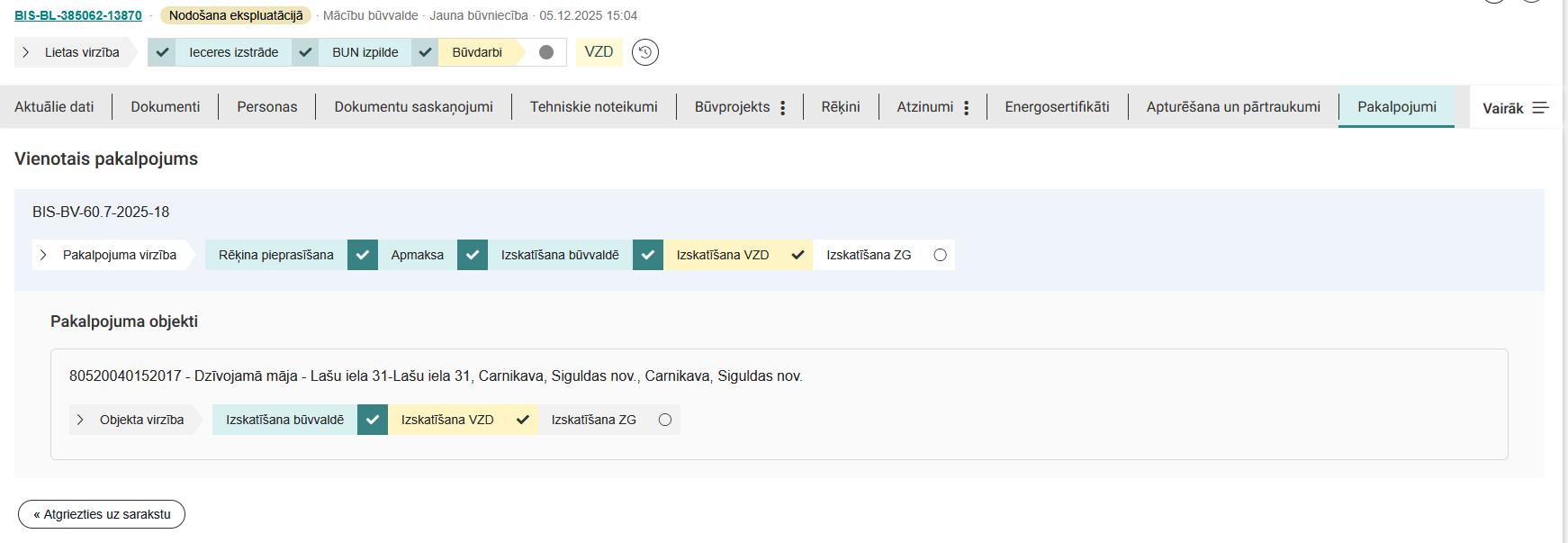1568x543 pixels.
Task: Click checkmark before Ieceres izstrāde stage
Action: coord(162,52)
